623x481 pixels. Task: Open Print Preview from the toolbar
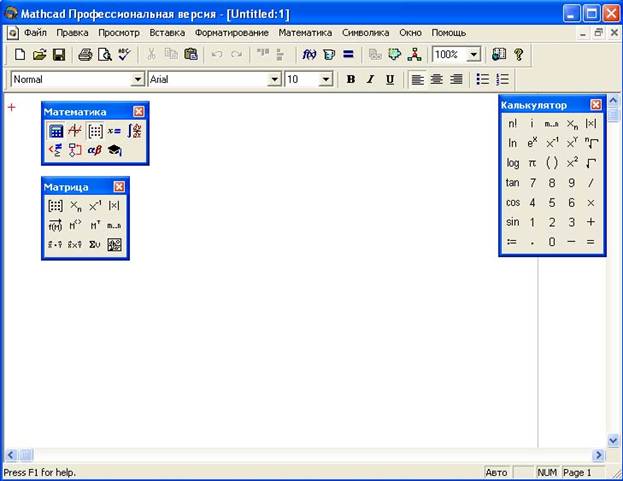point(104,54)
